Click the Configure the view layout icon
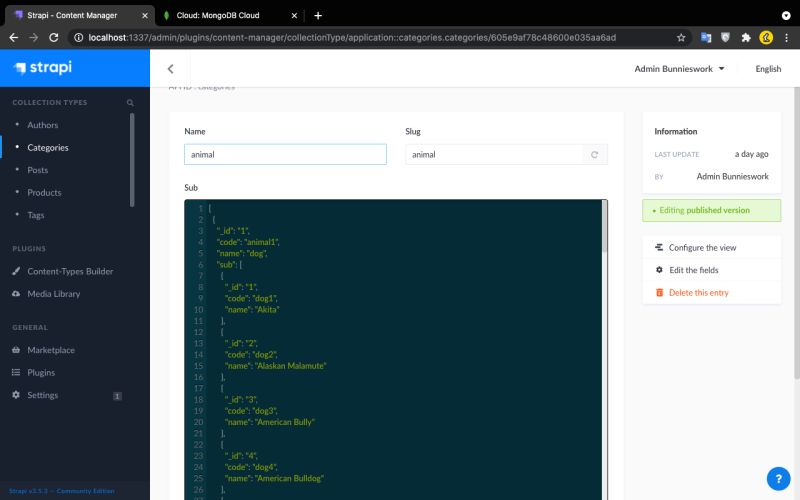Image resolution: width=800 pixels, height=500 pixels. [x=659, y=247]
